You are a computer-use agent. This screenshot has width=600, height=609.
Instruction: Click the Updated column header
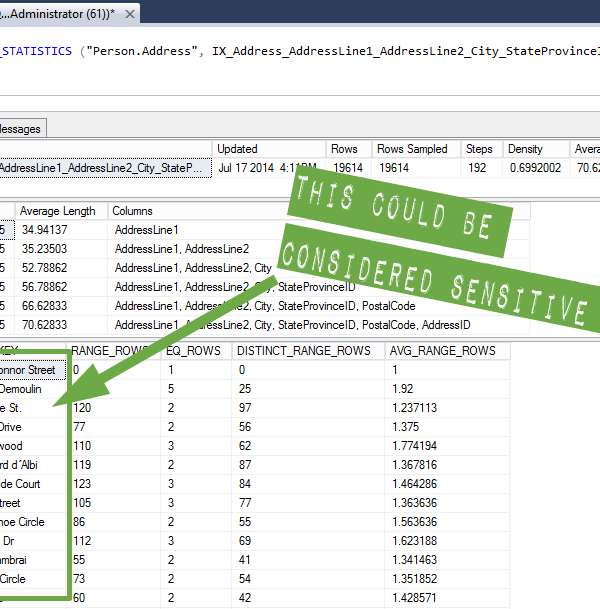[x=237, y=149]
